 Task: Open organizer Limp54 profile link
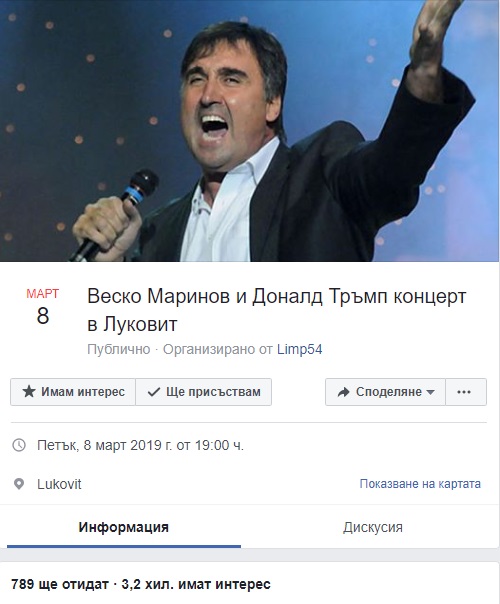300,349
